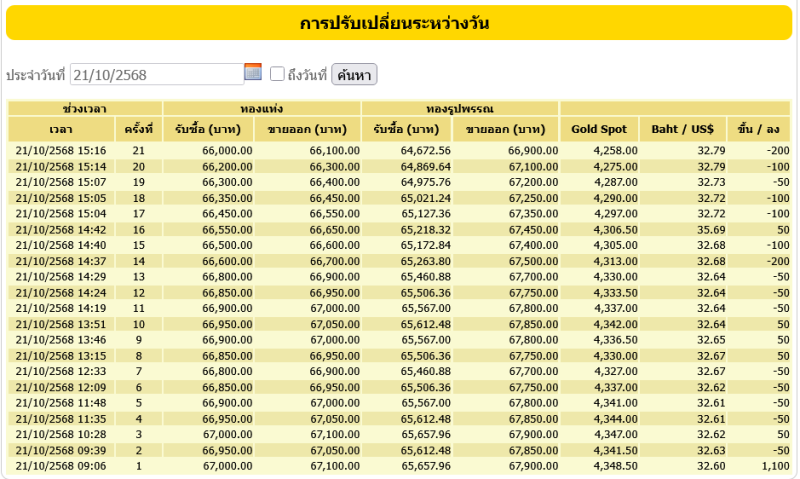Click the การปรับเปลี่ยนระหว่างวัน title banner

click(x=399, y=23)
